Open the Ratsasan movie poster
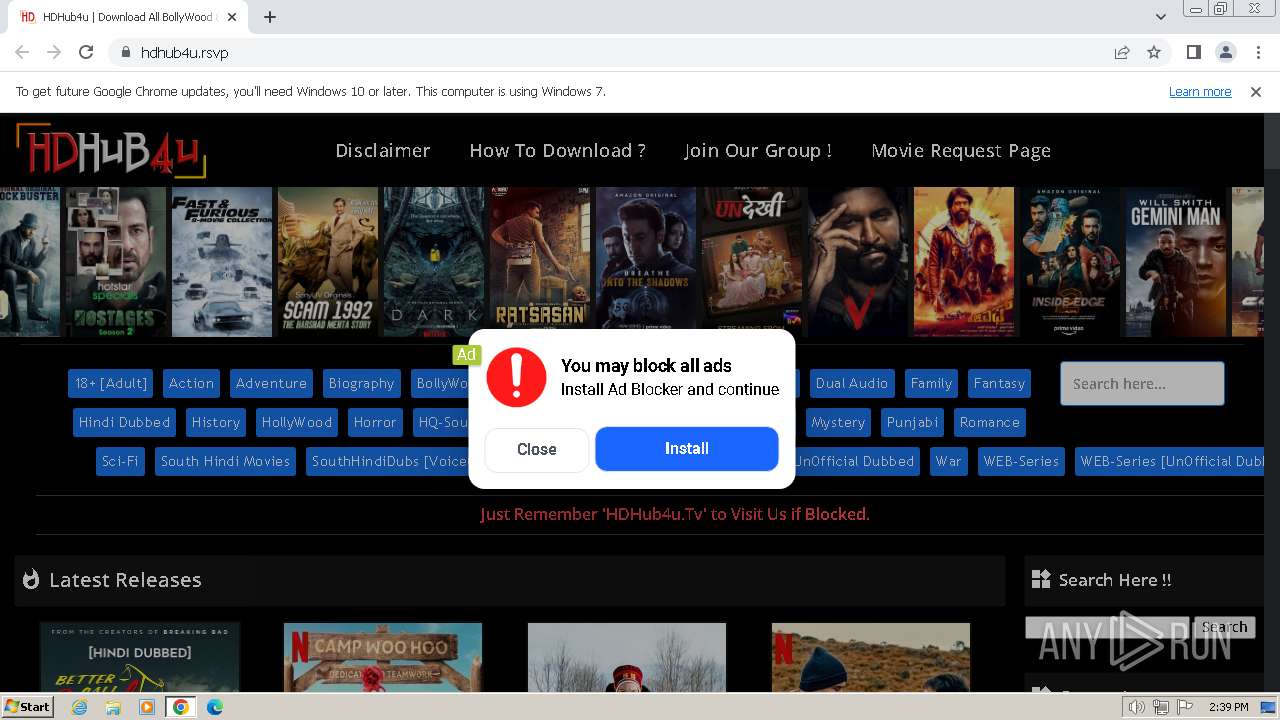The image size is (1280, 720). (x=540, y=261)
